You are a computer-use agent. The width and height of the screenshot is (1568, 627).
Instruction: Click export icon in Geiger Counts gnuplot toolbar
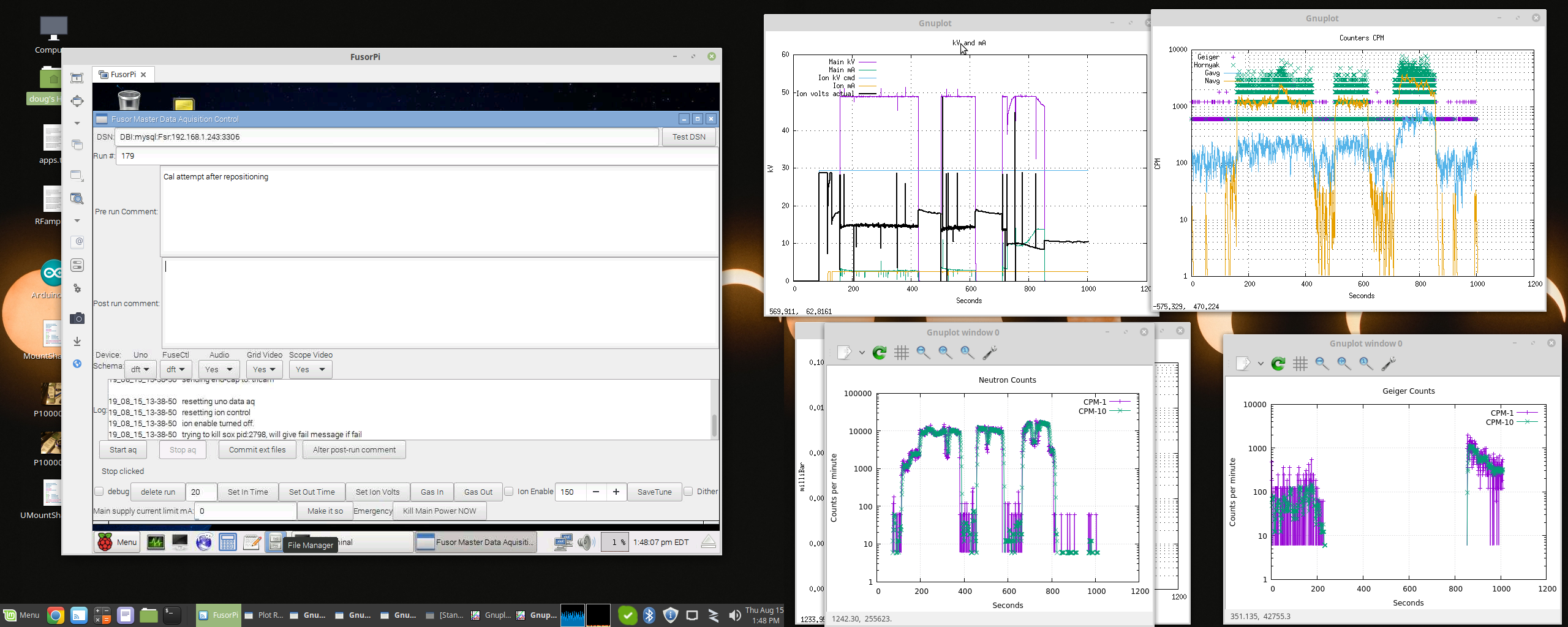[x=1243, y=364]
